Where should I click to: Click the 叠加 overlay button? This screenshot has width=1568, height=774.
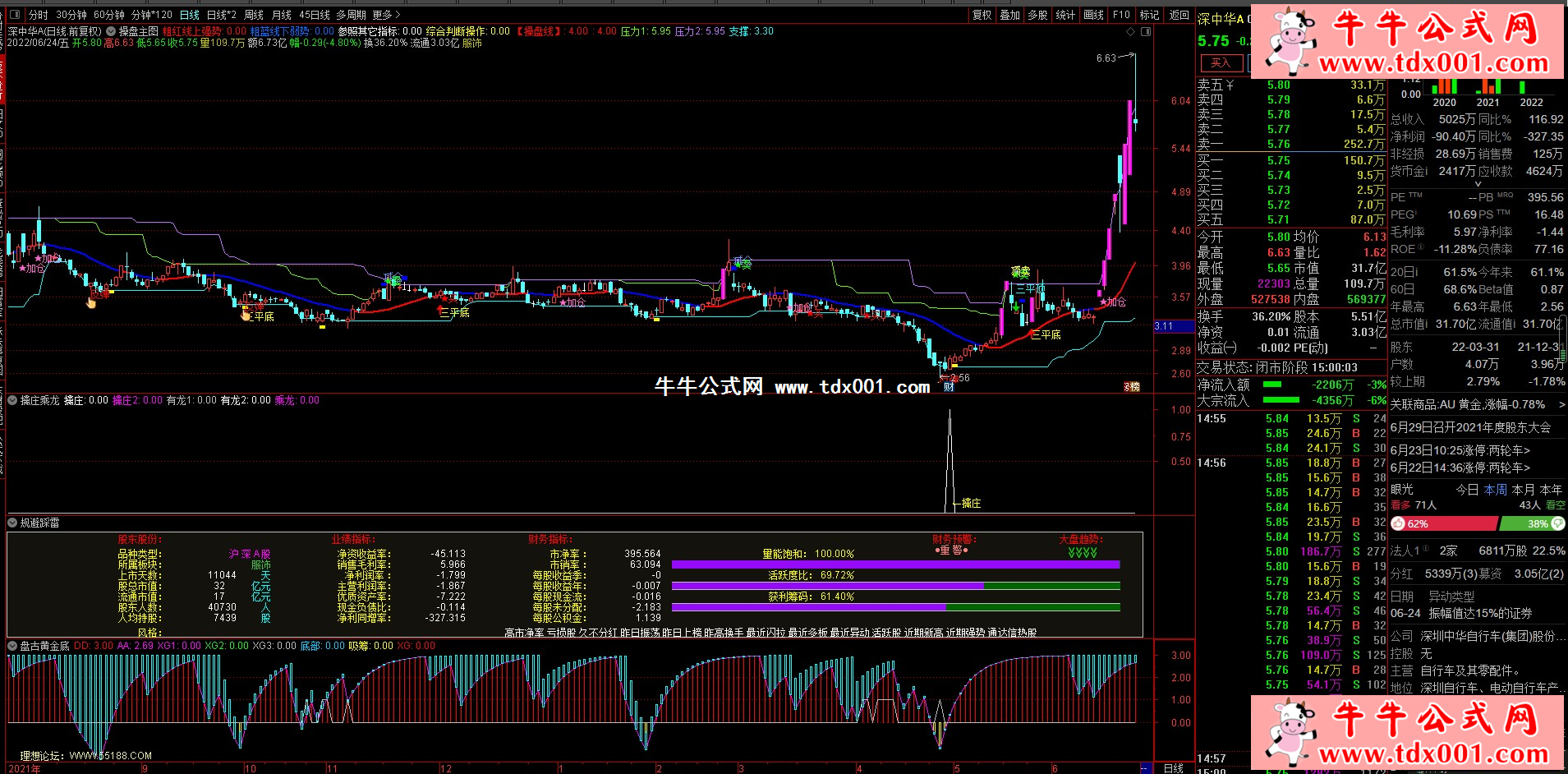(x=1010, y=15)
